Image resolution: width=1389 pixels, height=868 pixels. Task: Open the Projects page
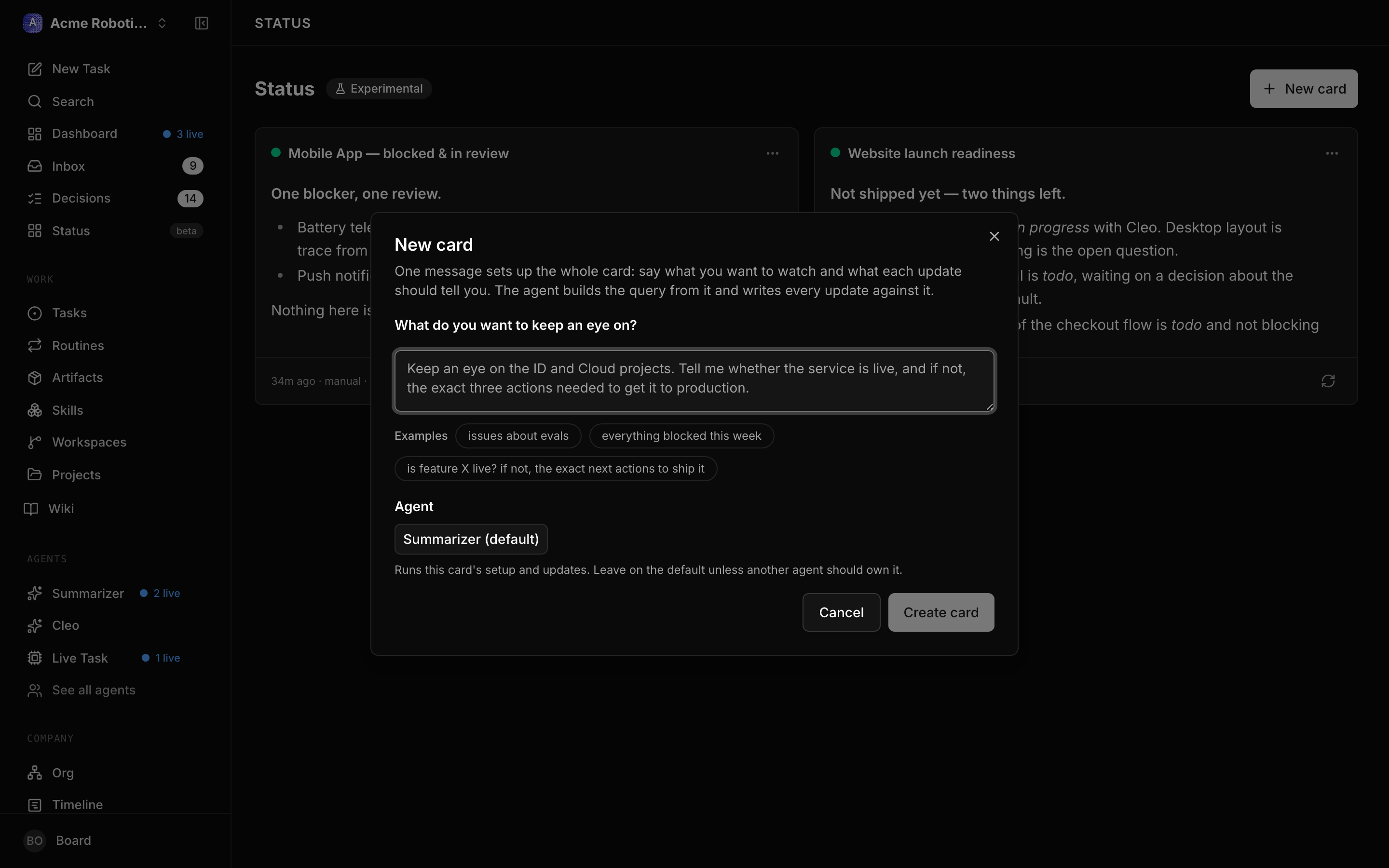(115, 475)
